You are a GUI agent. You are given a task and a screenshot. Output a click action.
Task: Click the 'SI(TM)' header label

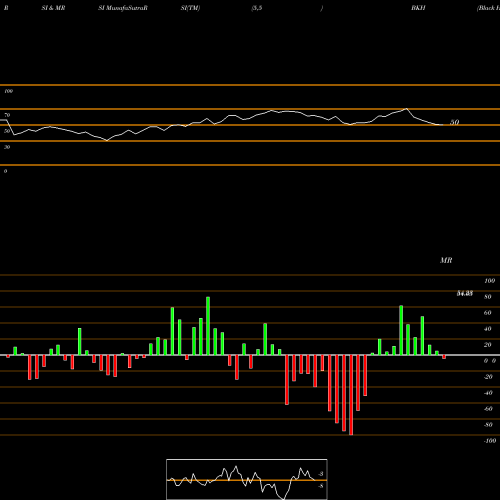190,8
